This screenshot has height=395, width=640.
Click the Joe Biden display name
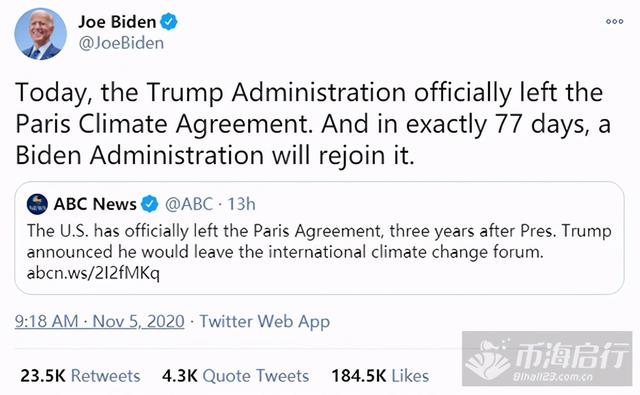point(117,22)
